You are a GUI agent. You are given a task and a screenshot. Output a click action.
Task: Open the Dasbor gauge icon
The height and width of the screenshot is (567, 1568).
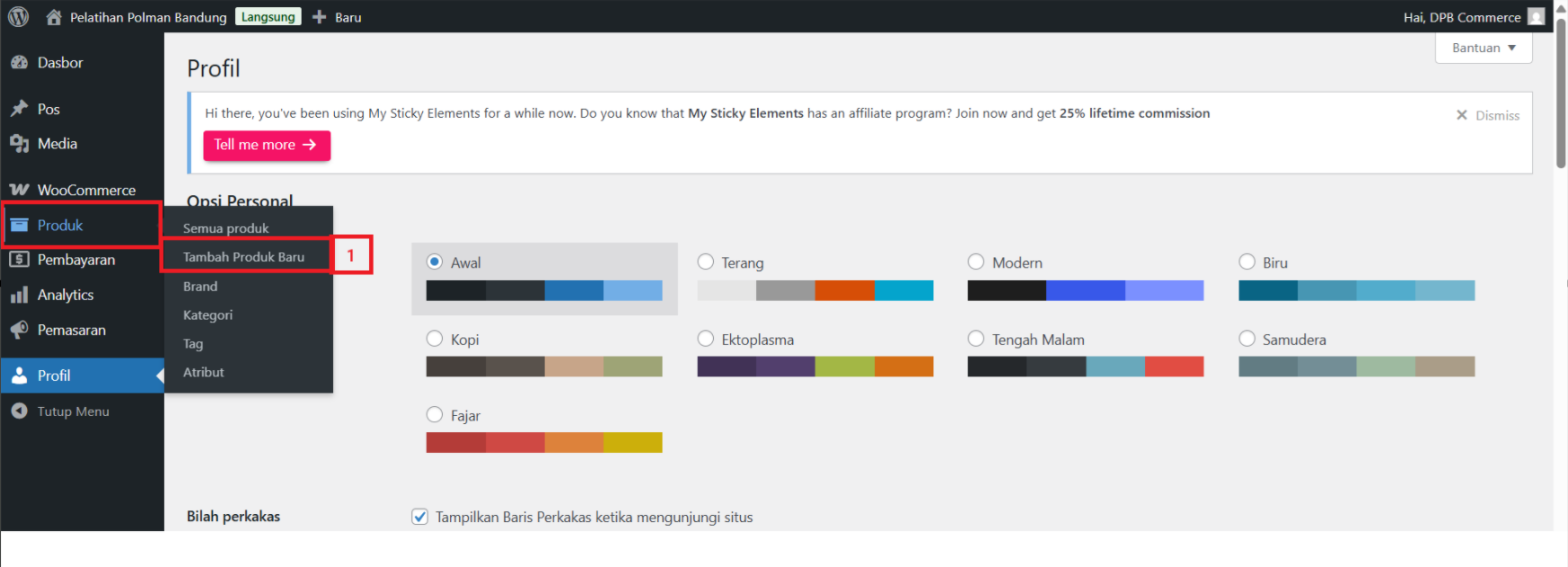coord(19,63)
